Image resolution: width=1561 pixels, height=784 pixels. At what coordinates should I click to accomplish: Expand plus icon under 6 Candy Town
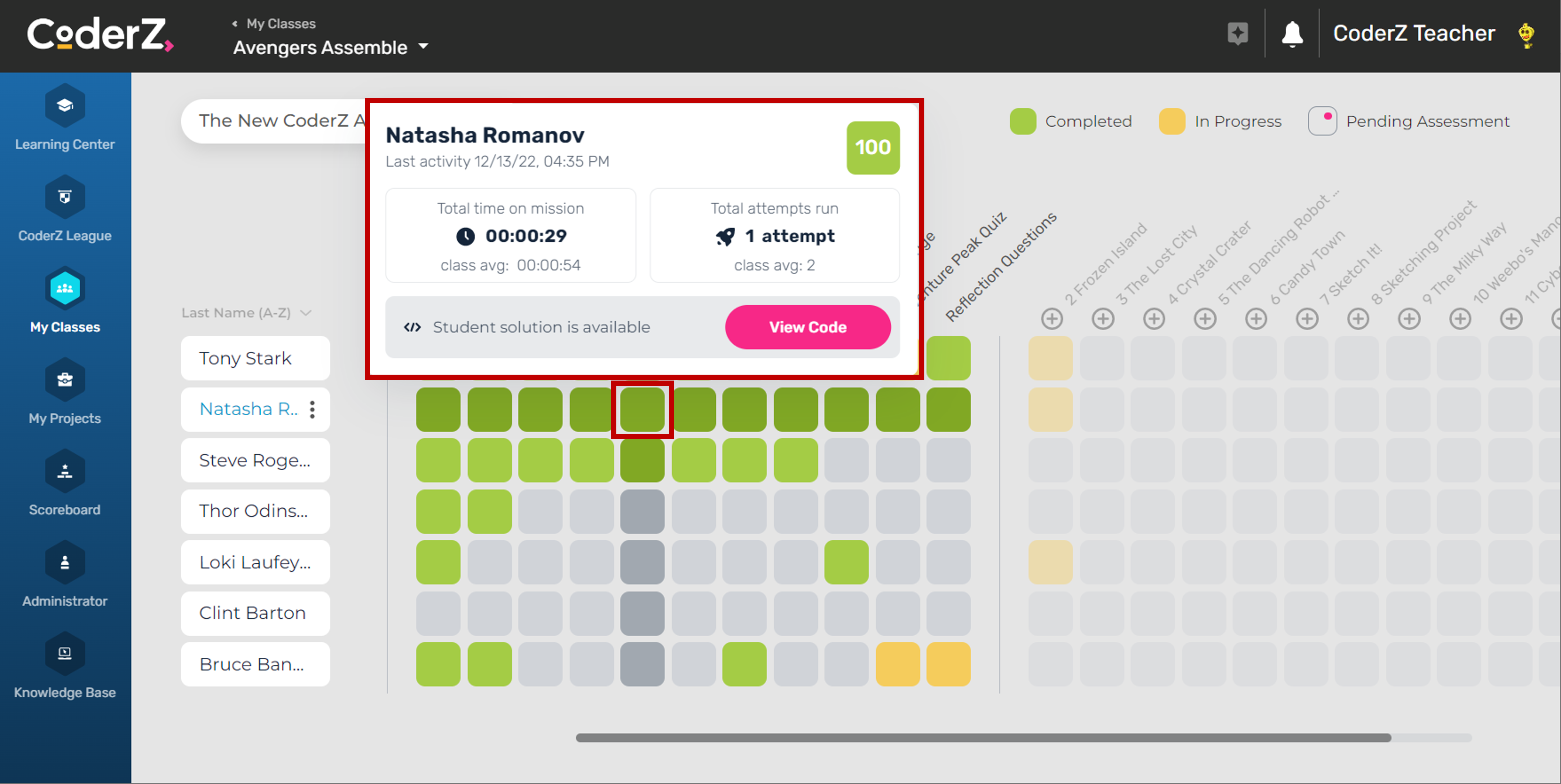click(x=1256, y=318)
